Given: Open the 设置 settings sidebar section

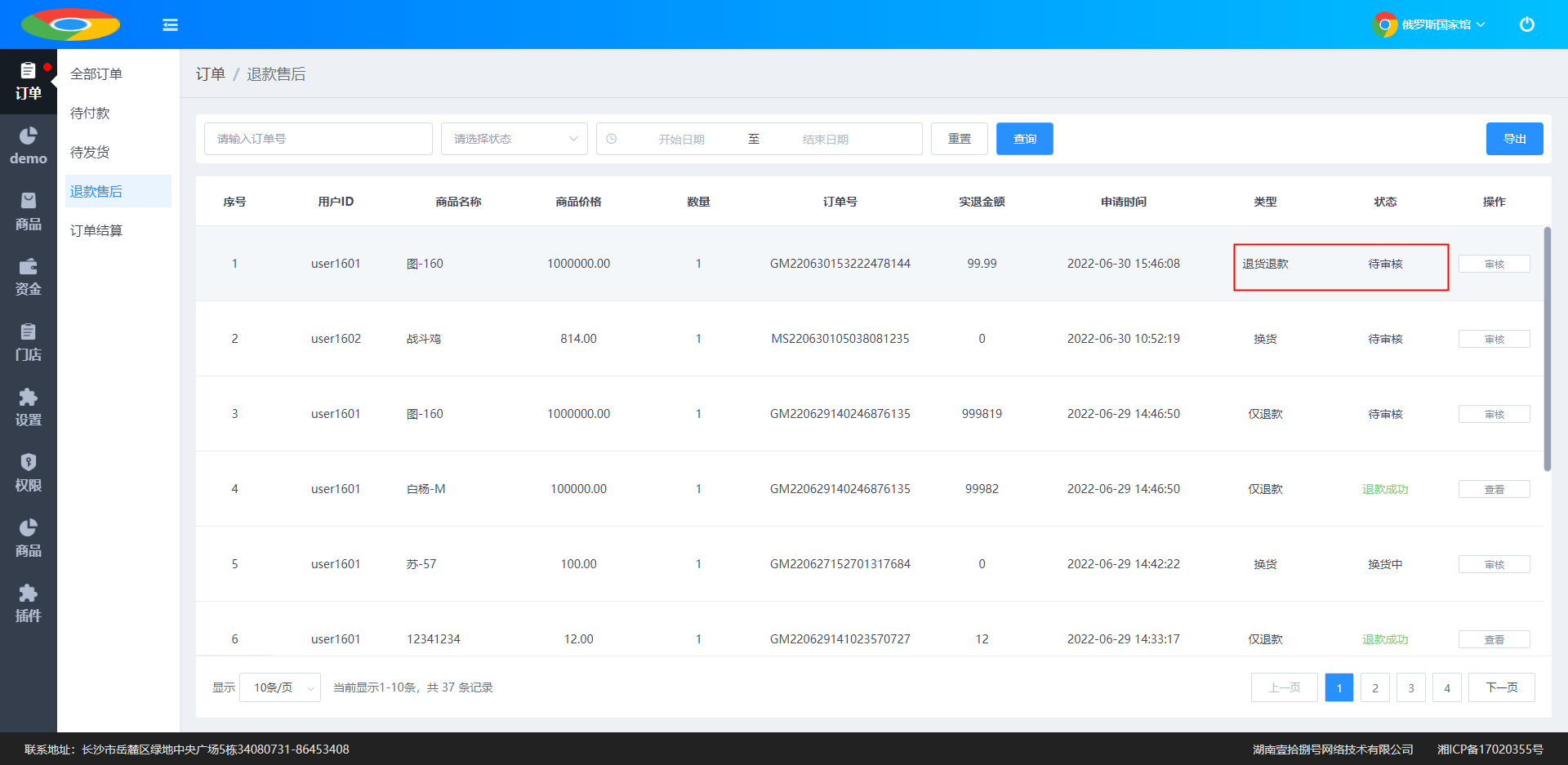Looking at the screenshot, I should coord(29,408).
